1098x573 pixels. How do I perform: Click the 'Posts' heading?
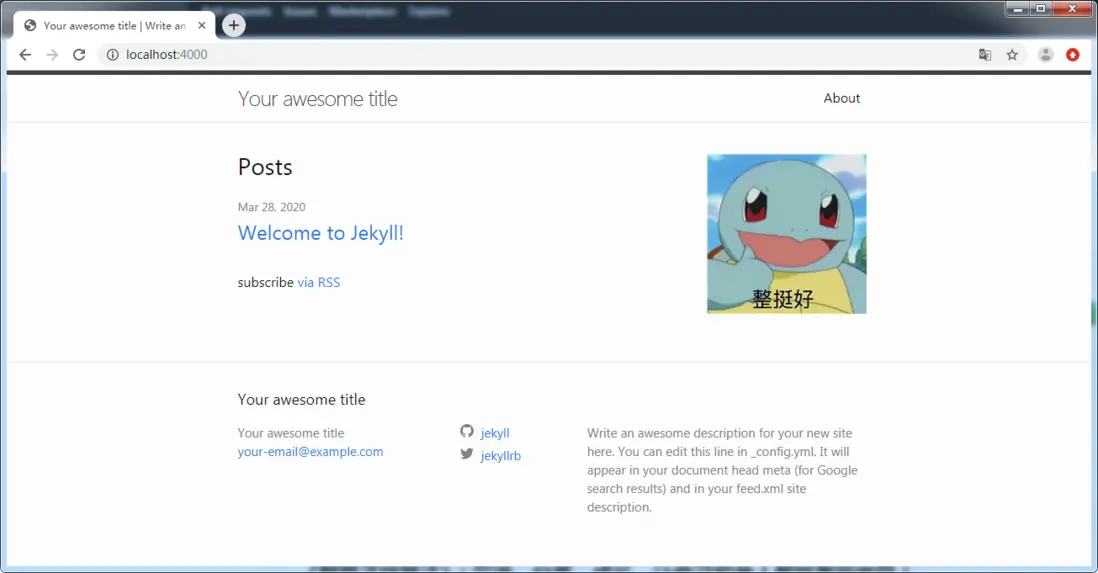pyautogui.click(x=265, y=167)
